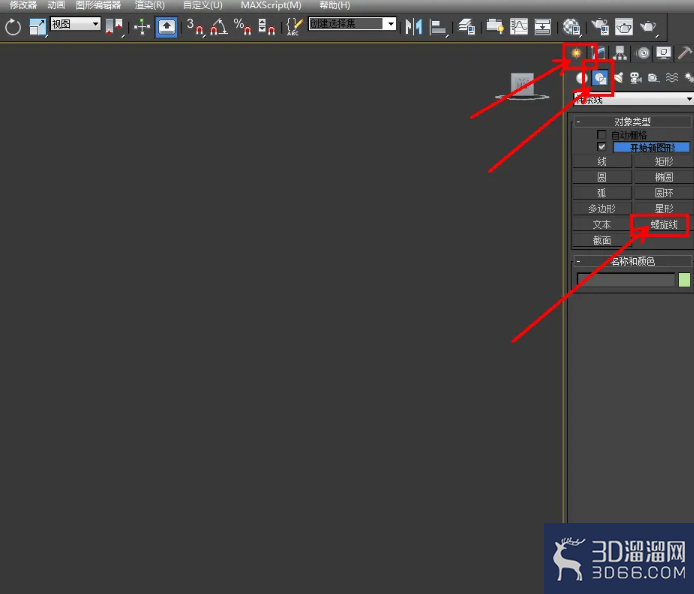Open the MAXScript(M) menu

(271, 5)
